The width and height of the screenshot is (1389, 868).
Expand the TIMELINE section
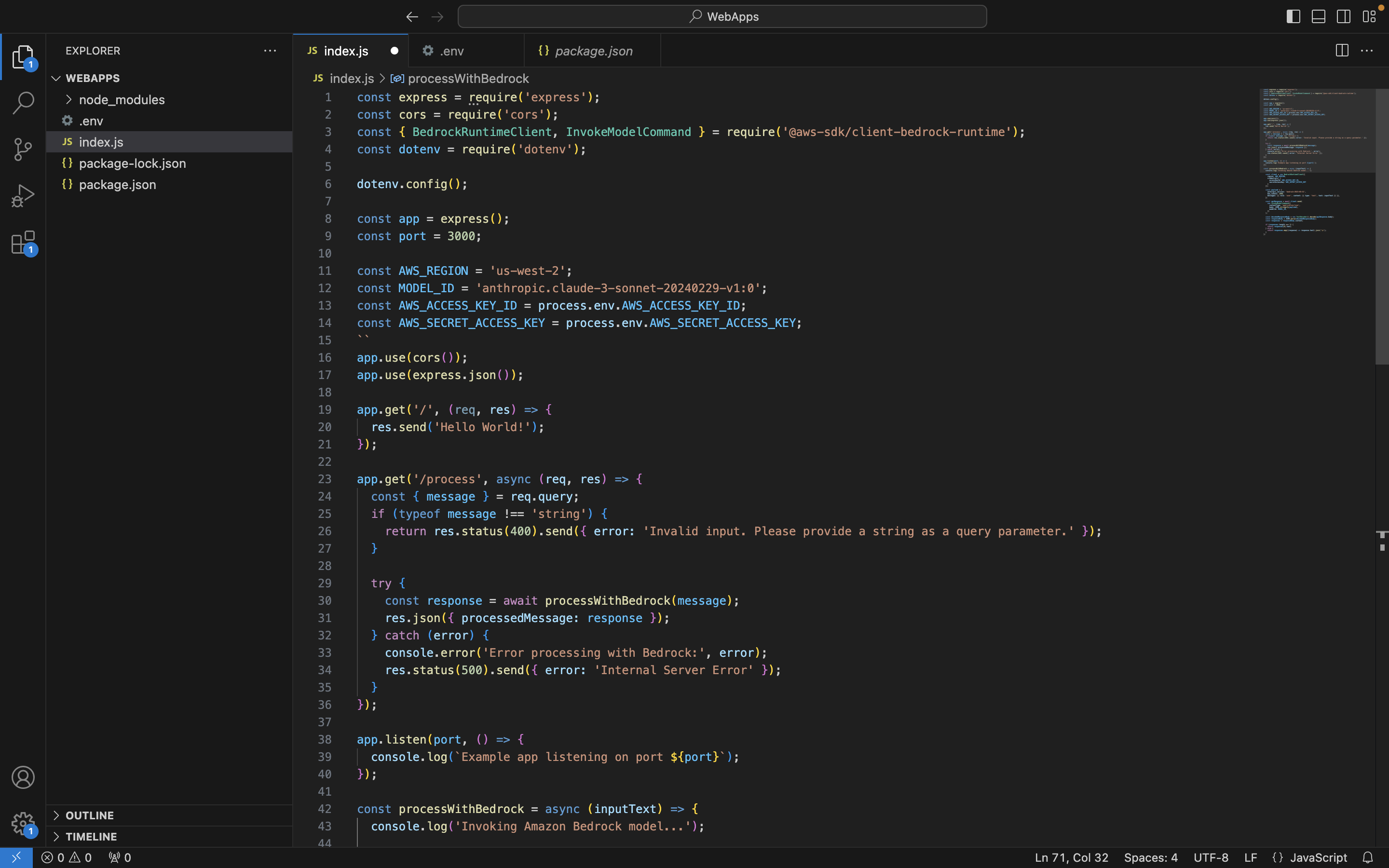coord(91,837)
